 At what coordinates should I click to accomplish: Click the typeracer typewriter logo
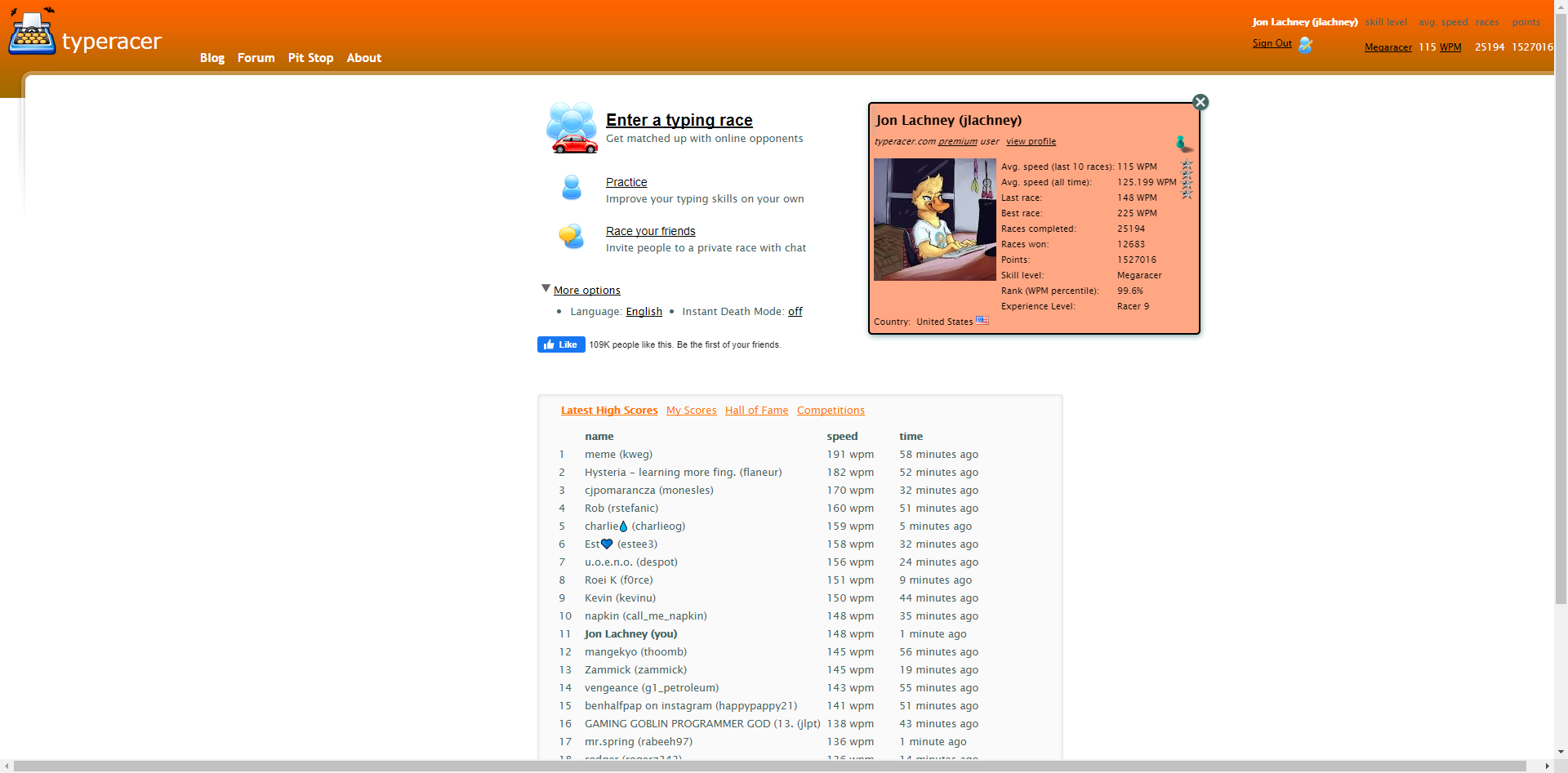click(x=33, y=33)
